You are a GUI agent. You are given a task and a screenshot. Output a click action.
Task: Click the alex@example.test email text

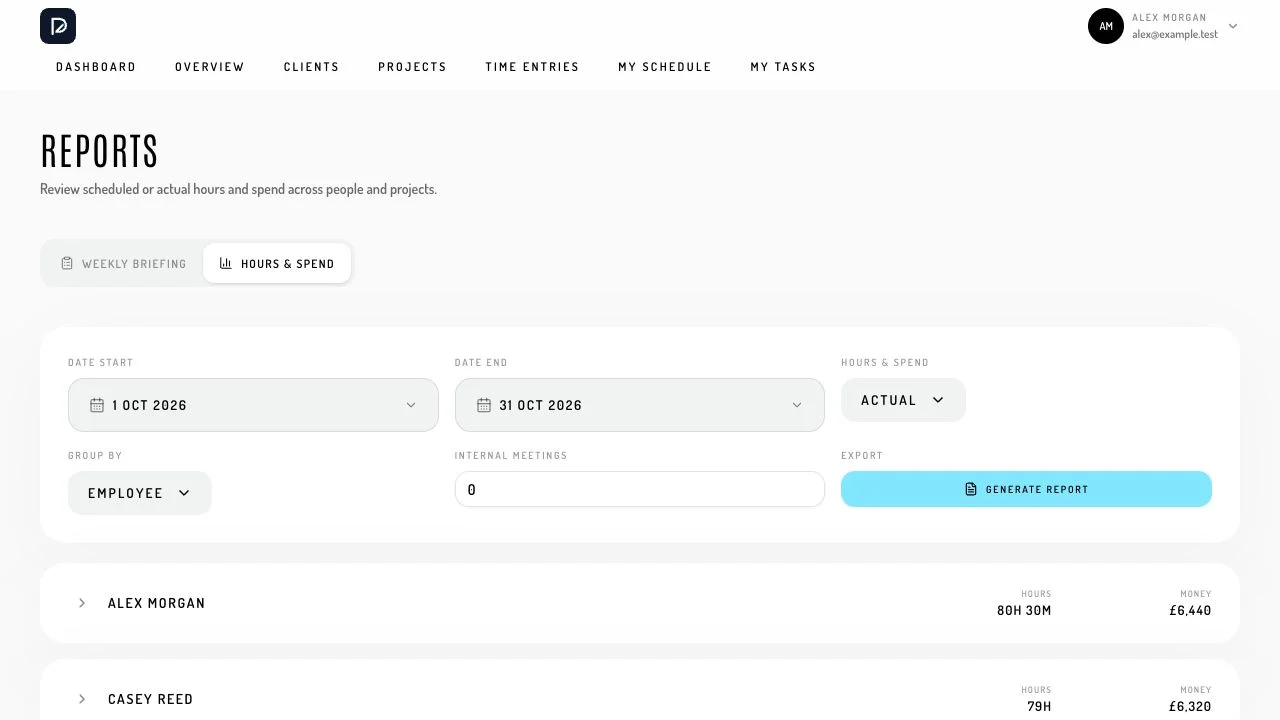coord(1175,34)
